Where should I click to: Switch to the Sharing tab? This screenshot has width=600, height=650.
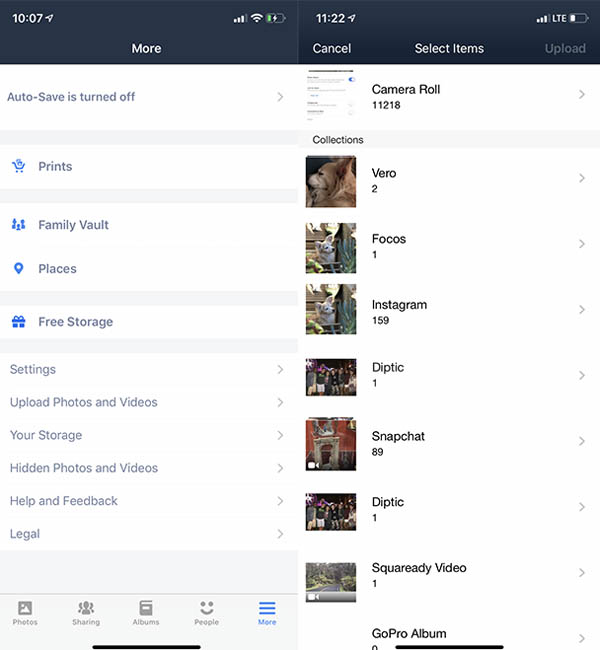pos(86,613)
